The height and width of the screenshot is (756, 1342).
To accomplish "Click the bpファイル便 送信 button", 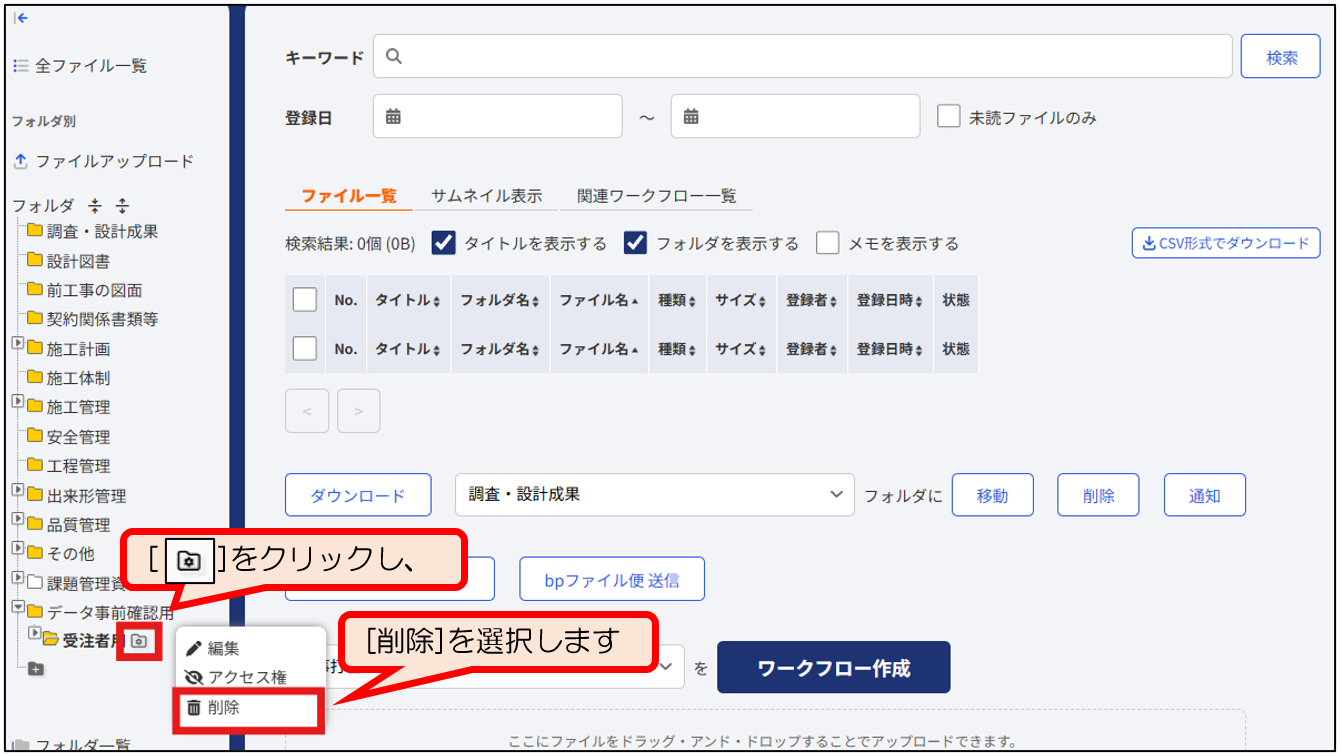I will [612, 579].
